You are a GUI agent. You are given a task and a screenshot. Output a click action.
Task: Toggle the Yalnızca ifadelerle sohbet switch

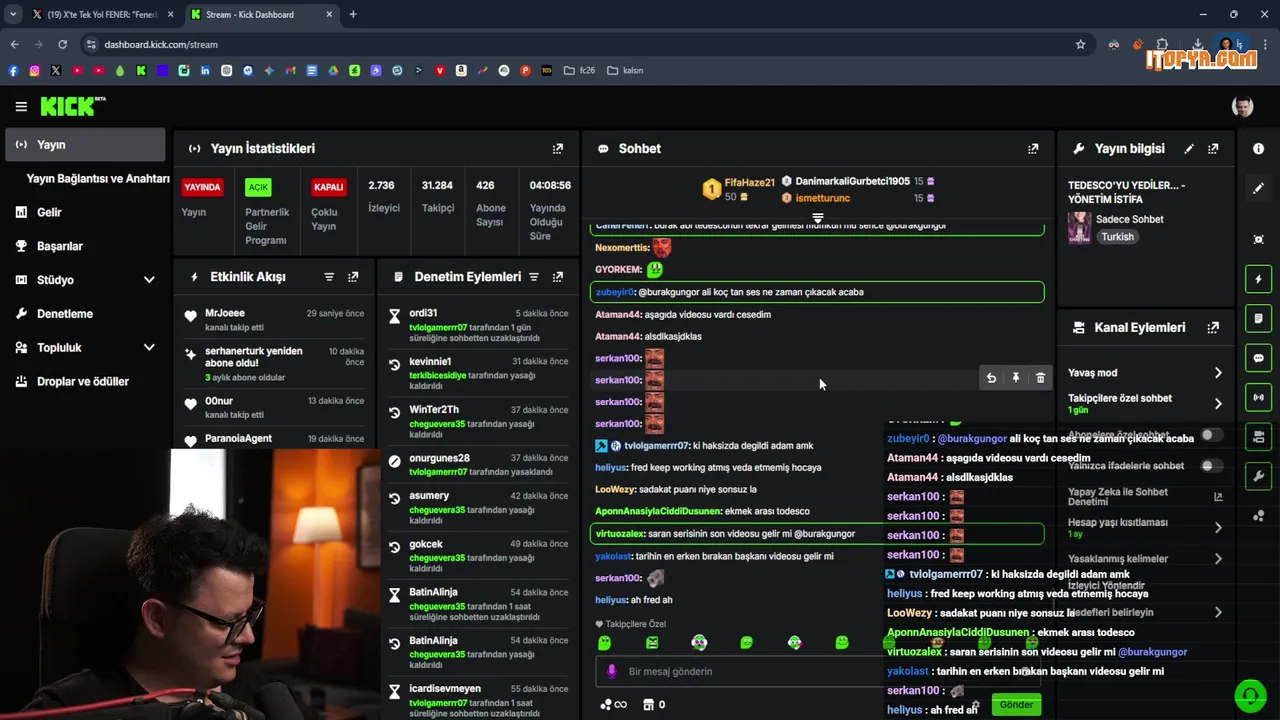(x=1211, y=465)
